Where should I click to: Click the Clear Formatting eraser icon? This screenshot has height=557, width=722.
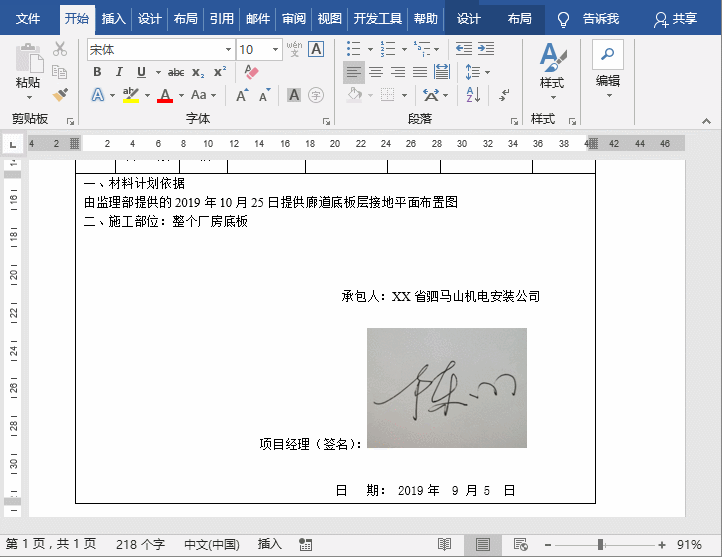(251, 72)
